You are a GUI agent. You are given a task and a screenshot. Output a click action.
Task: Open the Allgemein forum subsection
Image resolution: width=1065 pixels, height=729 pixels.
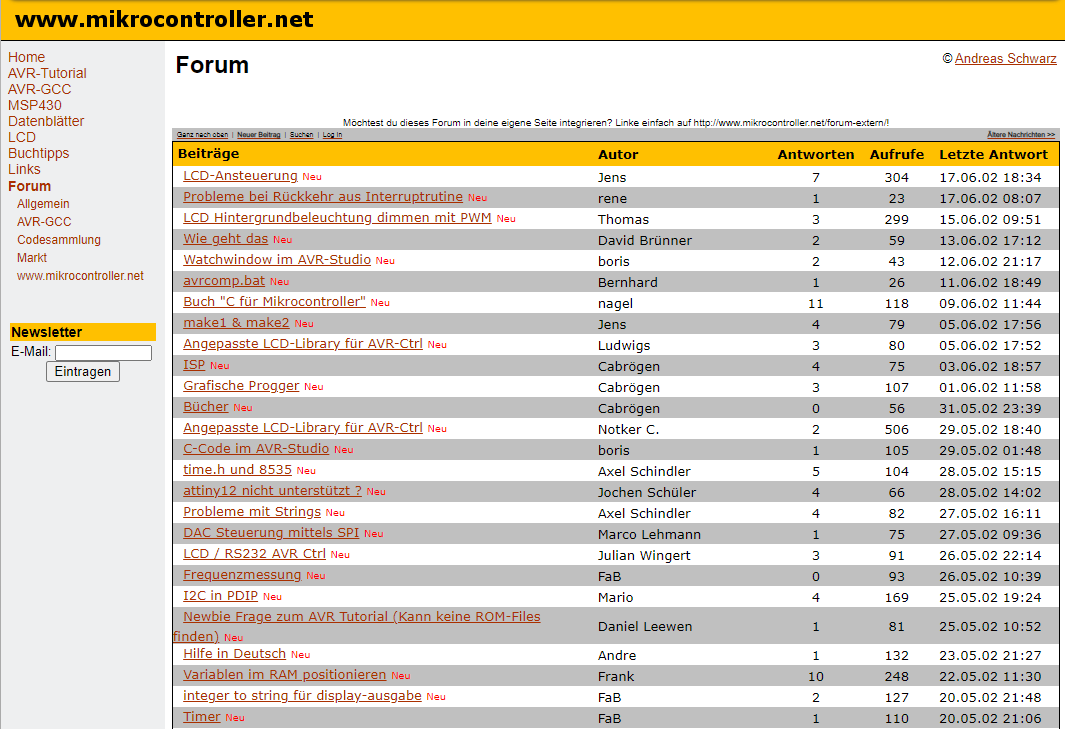[x=43, y=204]
